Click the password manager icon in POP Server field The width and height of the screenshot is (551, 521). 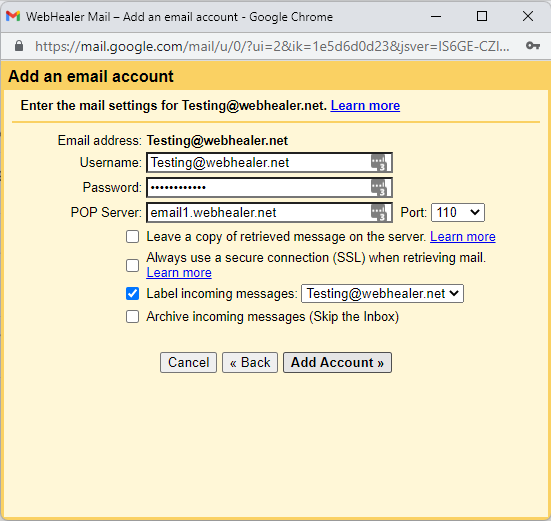[x=379, y=213]
